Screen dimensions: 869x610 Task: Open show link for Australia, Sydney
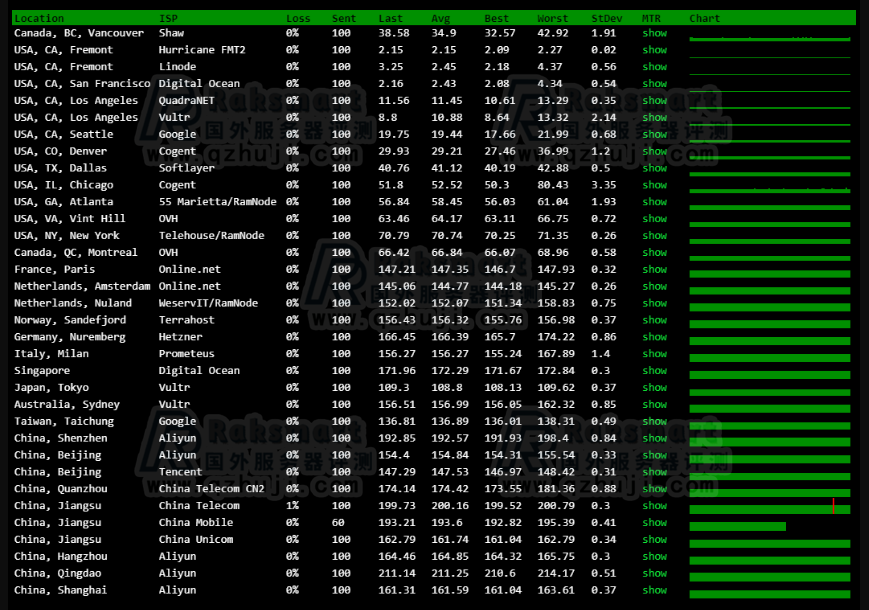click(x=655, y=404)
